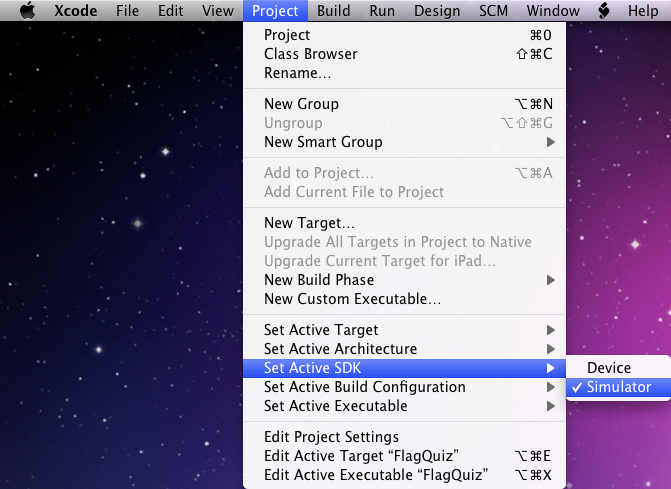The image size is (671, 489).
Task: Select the checked Simulator SDK option
Action: [618, 387]
